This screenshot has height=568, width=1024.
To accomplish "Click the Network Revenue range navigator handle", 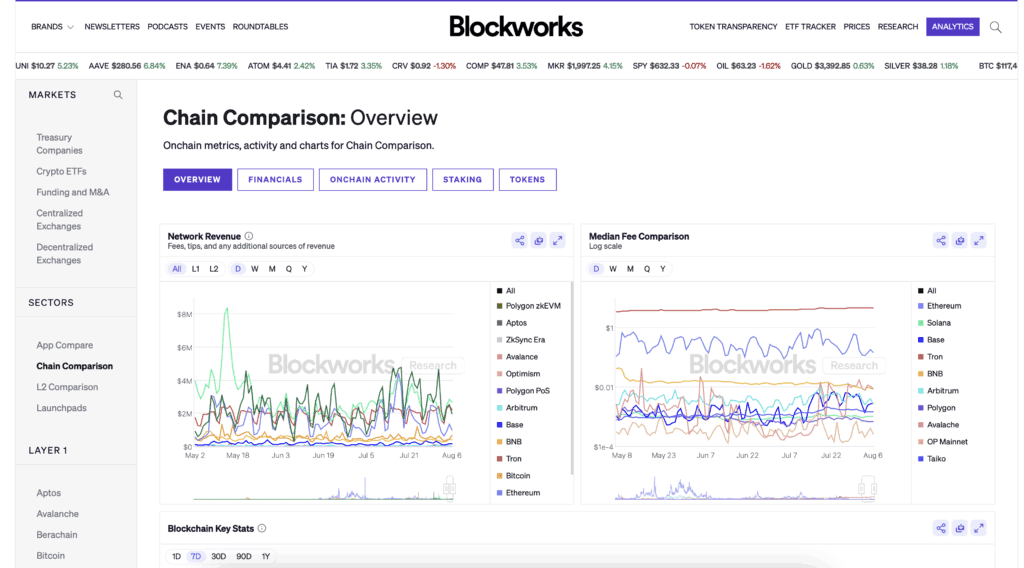I will (449, 487).
